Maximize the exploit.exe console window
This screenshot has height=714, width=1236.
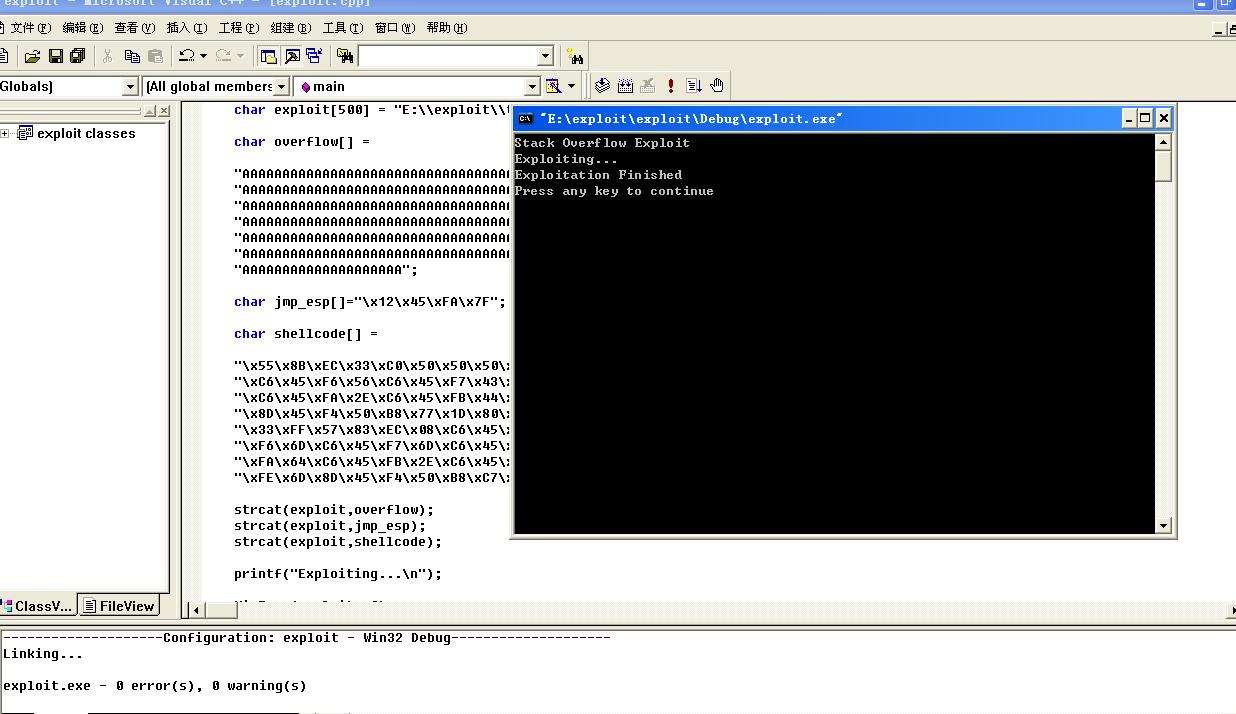[x=1146, y=118]
